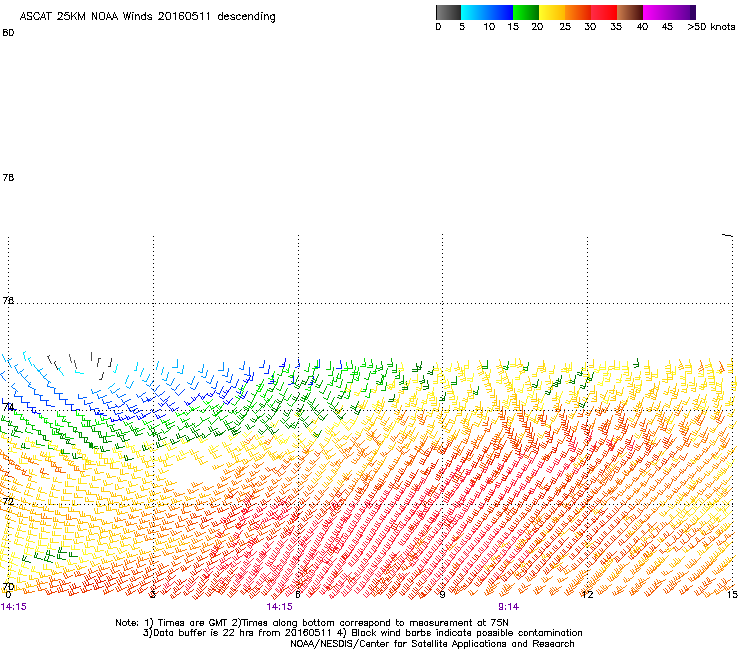Image resolution: width=740 pixels, height=650 pixels.
Task: Click the "74" latitude axis label
Action: click(x=8, y=407)
